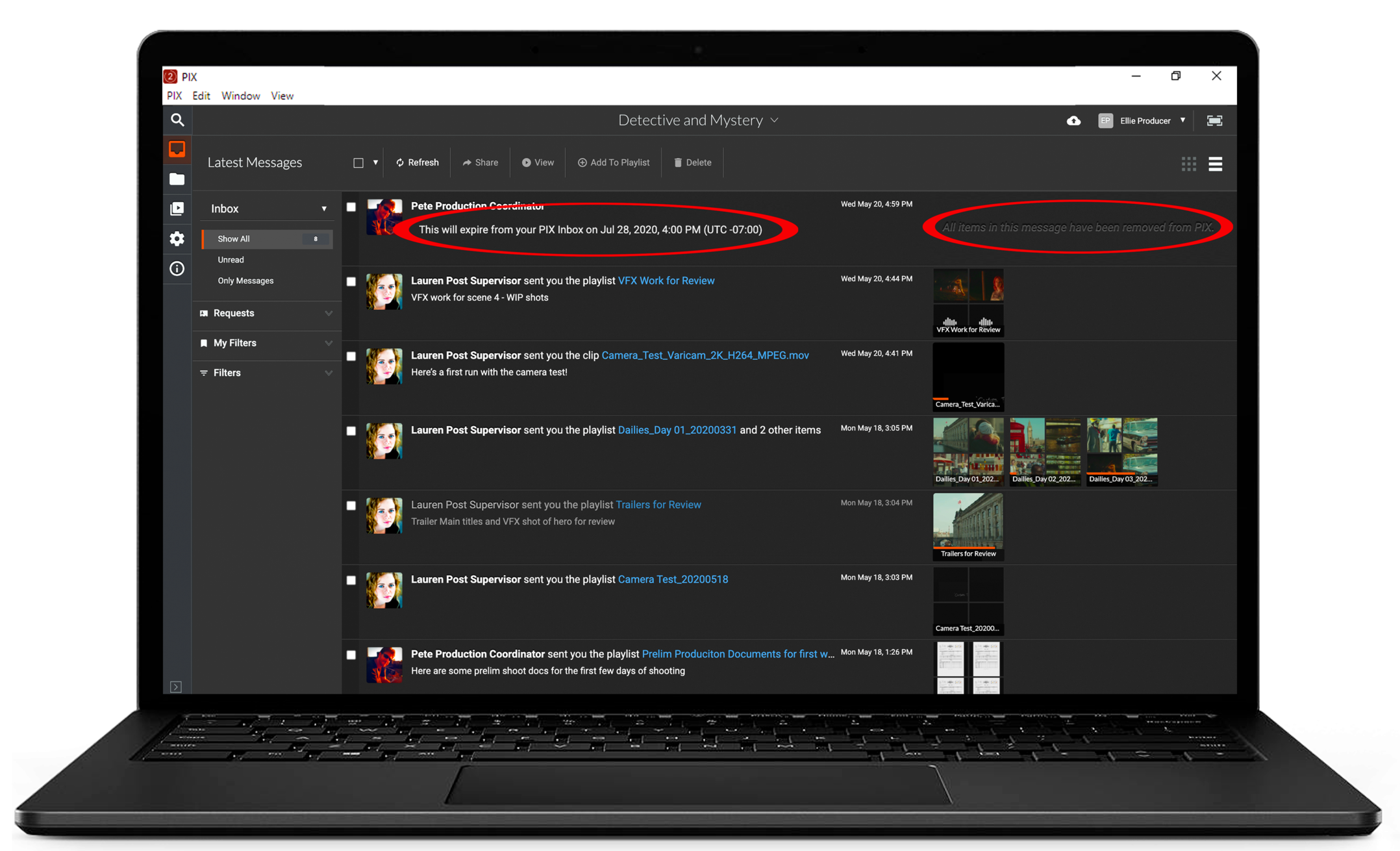The width and height of the screenshot is (1400, 851).
Task: Check the Trailers for Review message checkbox
Action: 351,505
